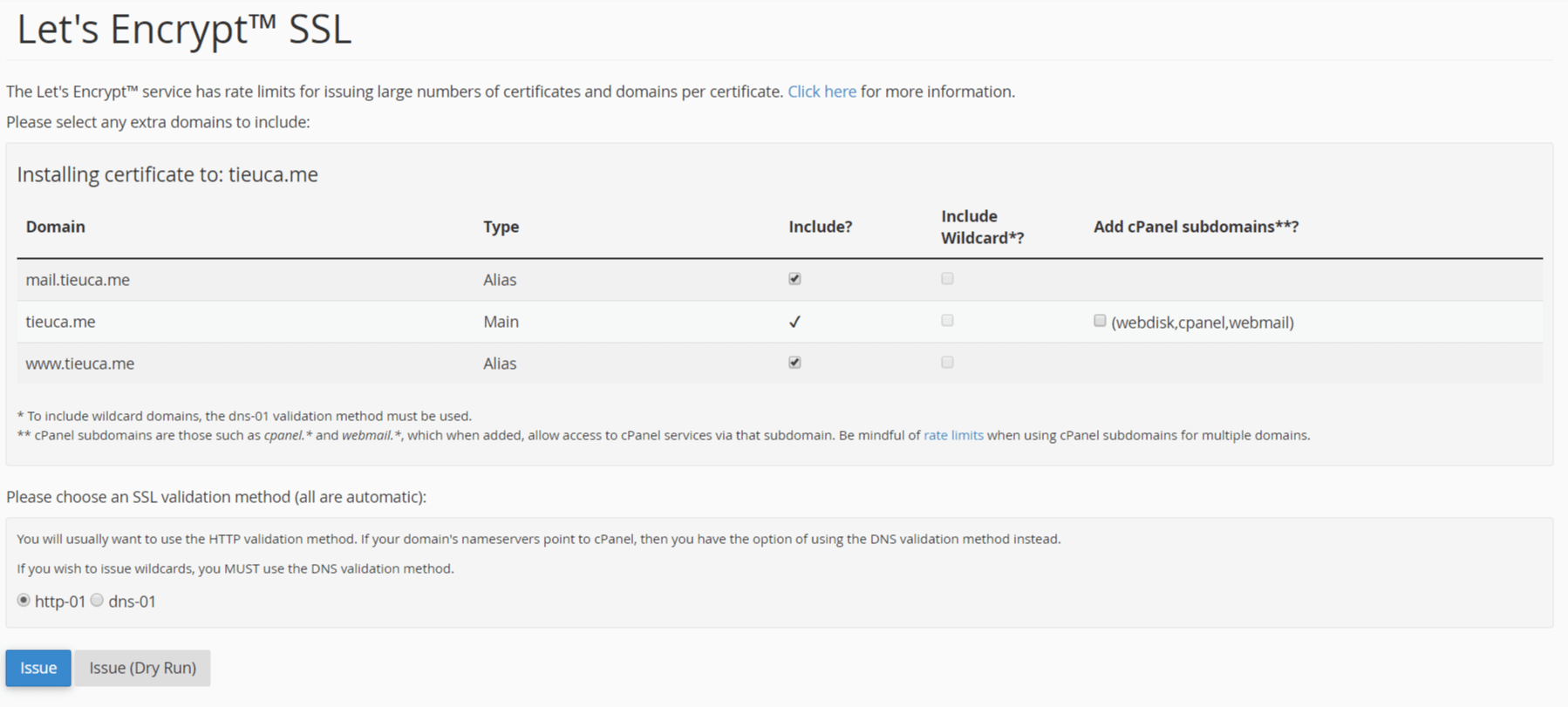Toggle wildcard checkbox for tieuca.me main domain
The width and height of the screenshot is (1568, 707).
[947, 321]
